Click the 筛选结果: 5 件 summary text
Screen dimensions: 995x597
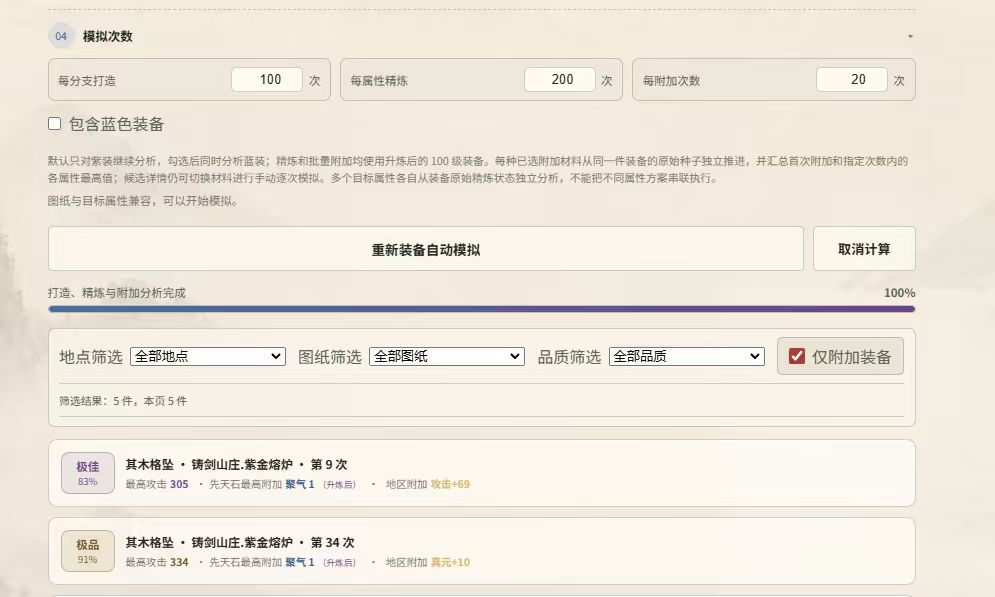click(x=123, y=401)
